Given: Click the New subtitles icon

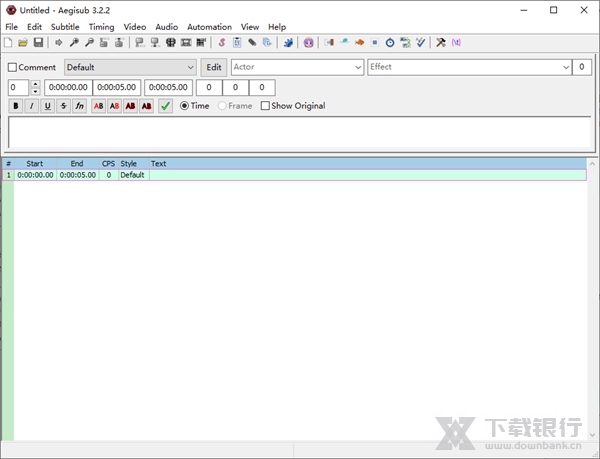Looking at the screenshot, I should point(9,43).
